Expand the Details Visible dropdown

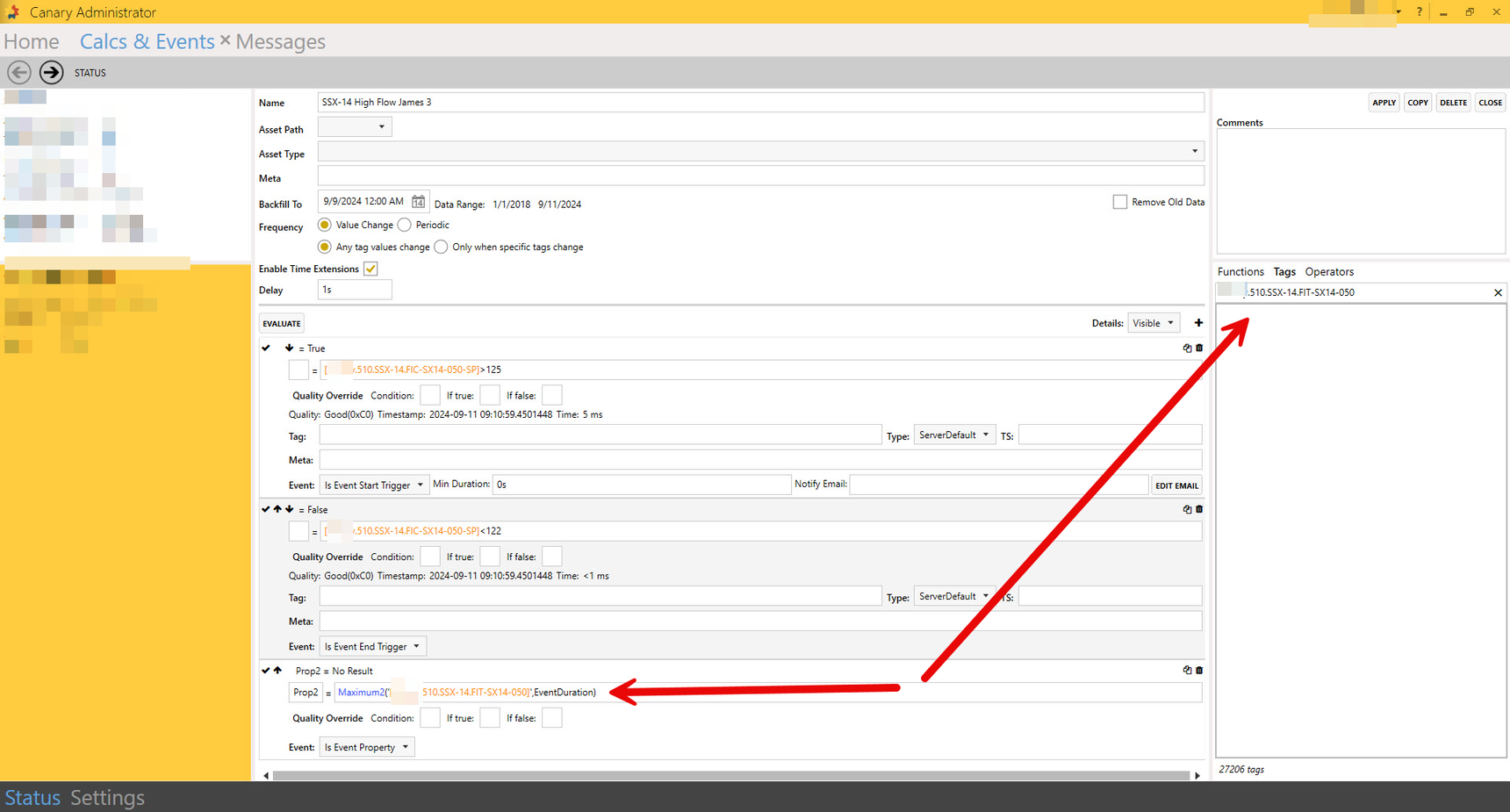(x=1153, y=323)
